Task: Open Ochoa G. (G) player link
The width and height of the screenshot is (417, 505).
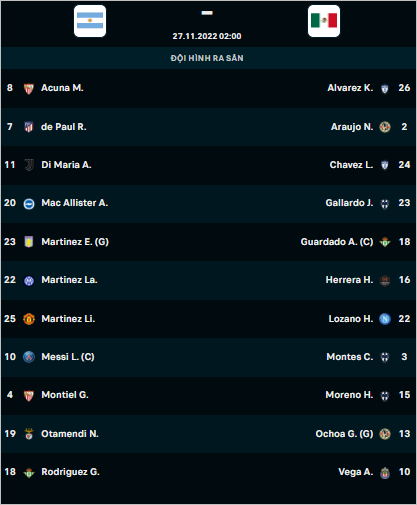Action: click(344, 434)
